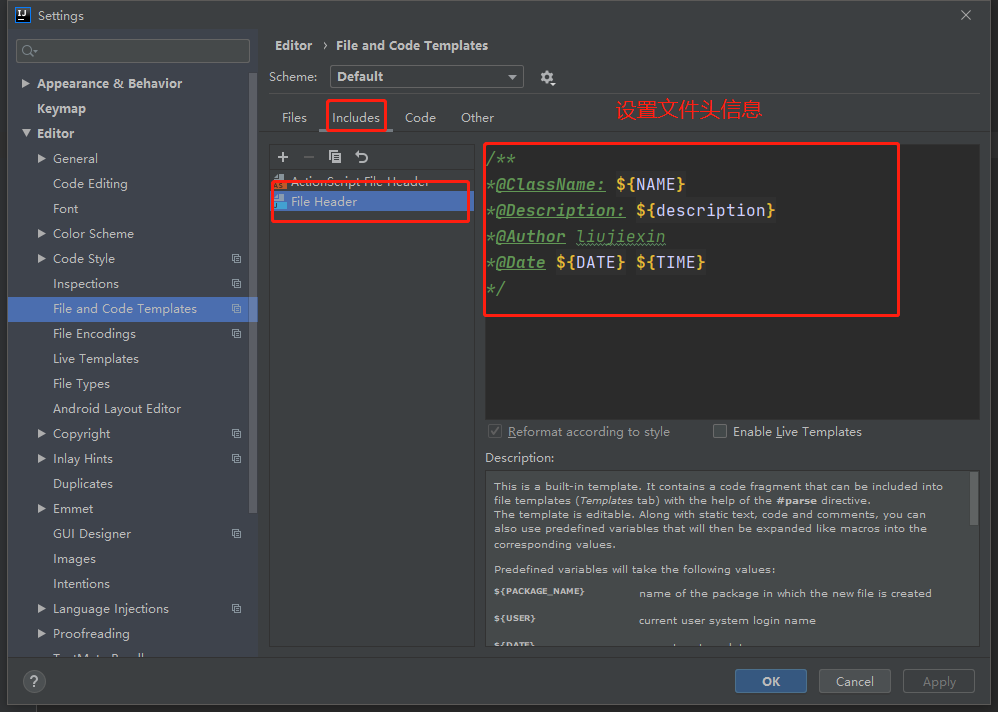
Task: Click the Editor breadcrumb link
Action: tap(293, 46)
